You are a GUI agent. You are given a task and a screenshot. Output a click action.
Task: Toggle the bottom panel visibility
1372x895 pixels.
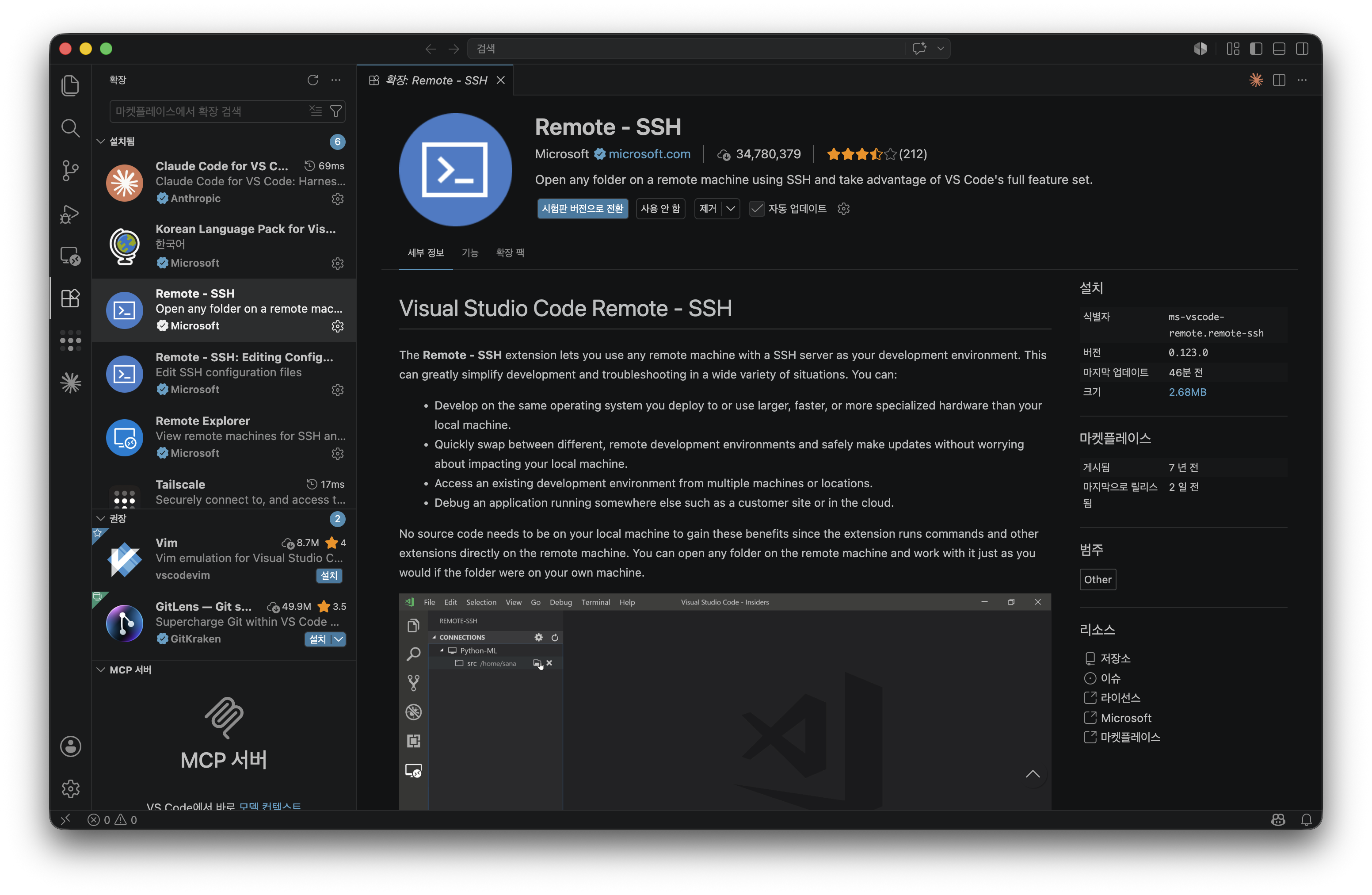pos(1279,49)
